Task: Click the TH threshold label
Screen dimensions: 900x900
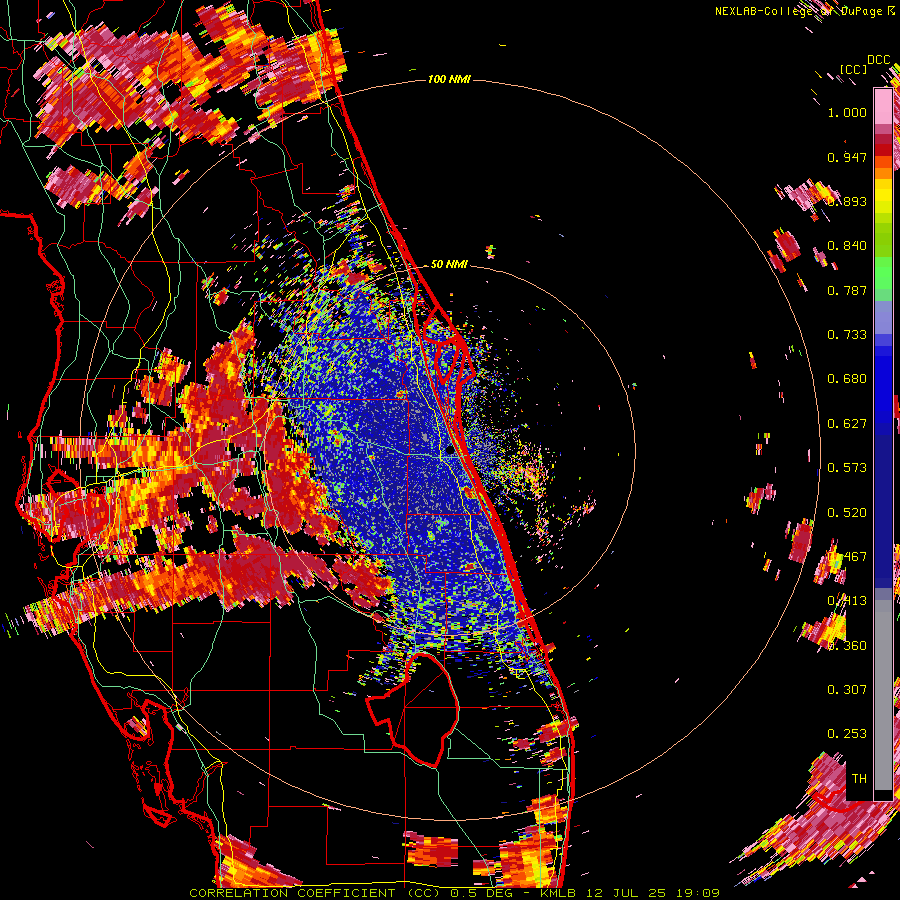Action: click(x=859, y=779)
